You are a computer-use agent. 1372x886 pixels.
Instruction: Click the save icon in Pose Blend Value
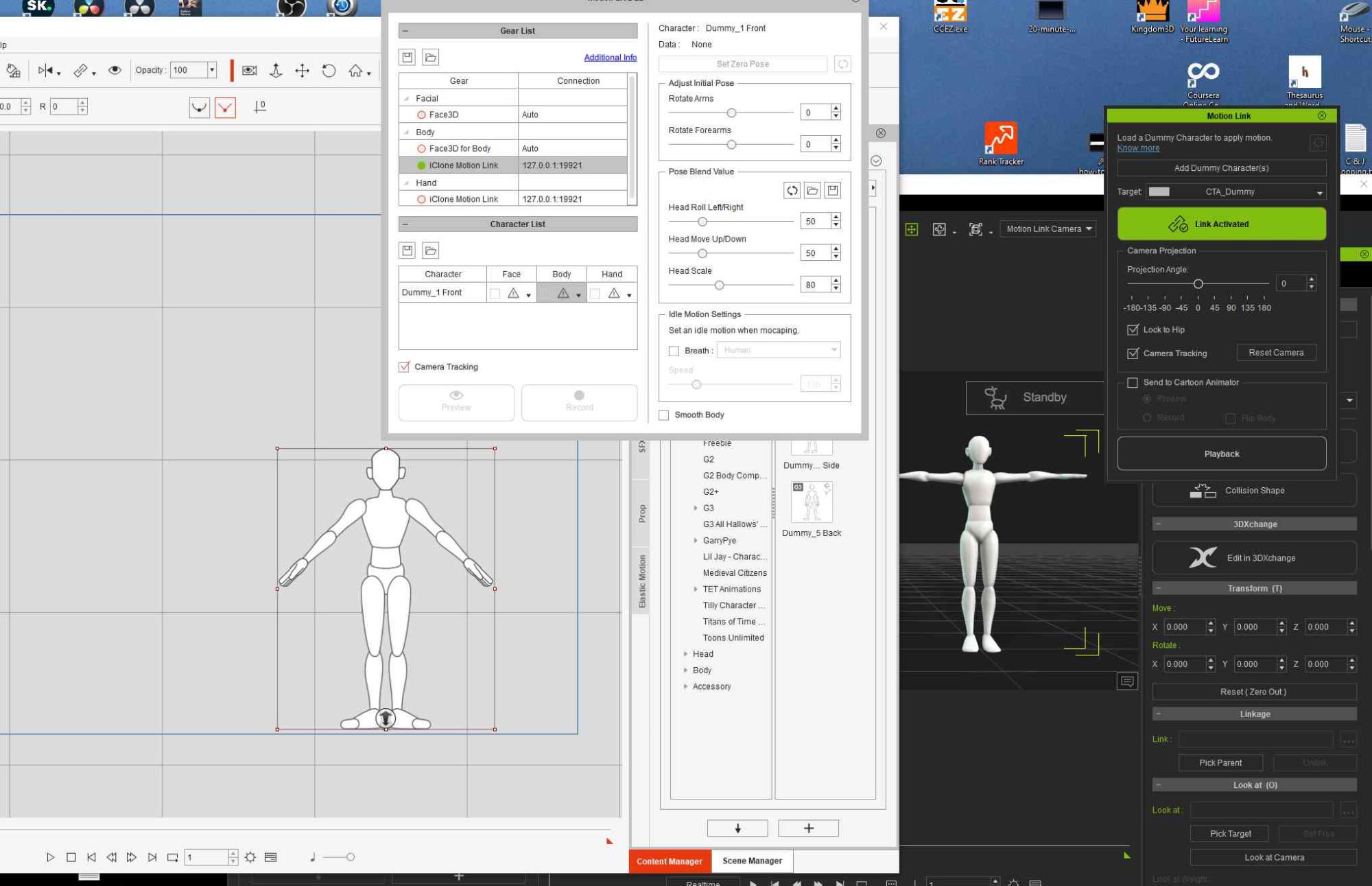(833, 190)
